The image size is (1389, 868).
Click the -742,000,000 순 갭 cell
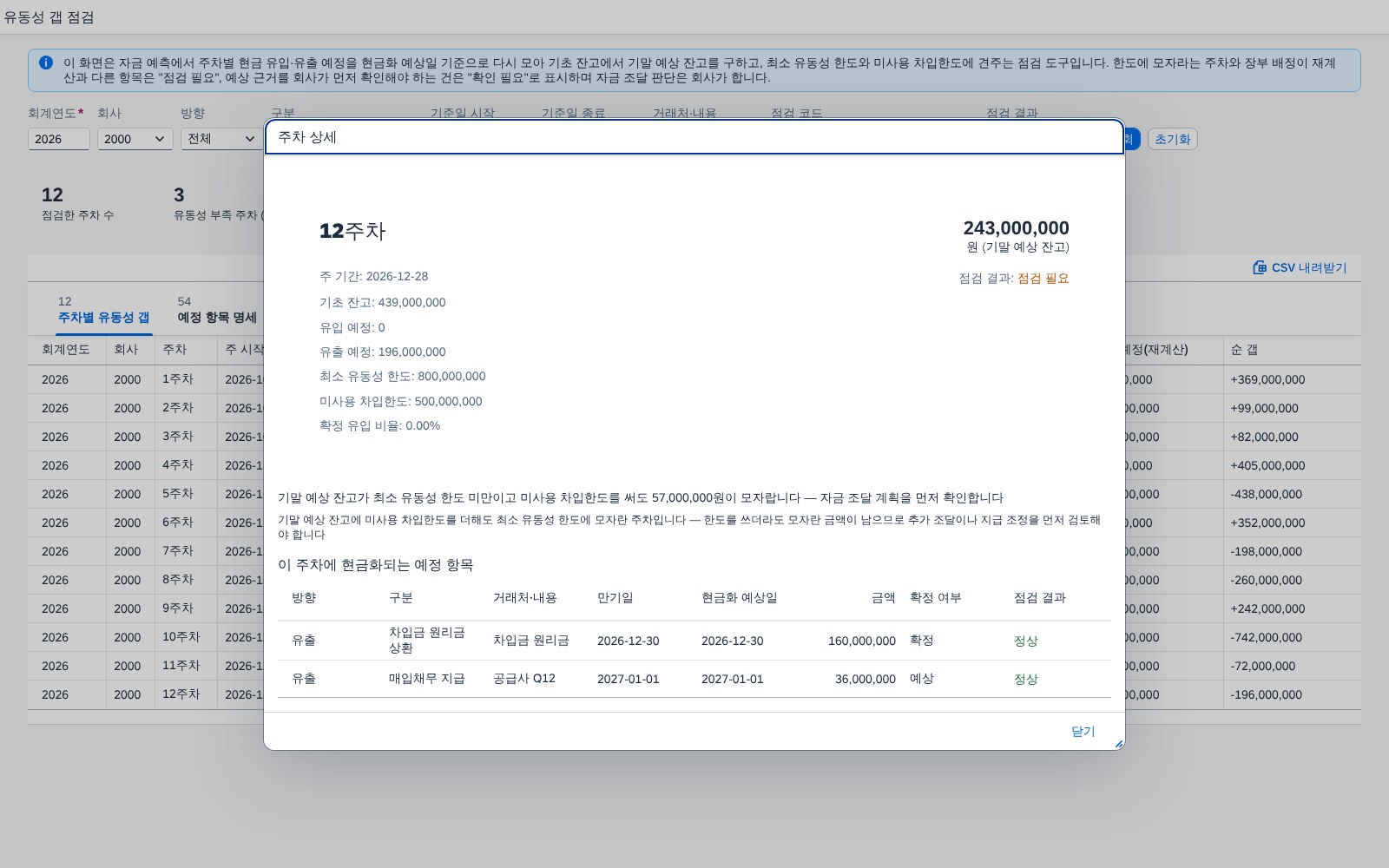pos(1266,637)
